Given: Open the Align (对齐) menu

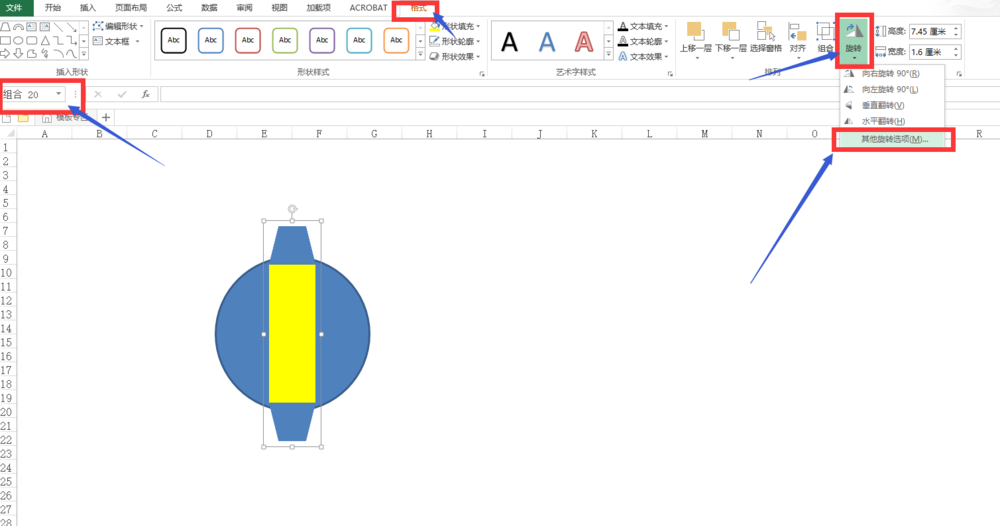Looking at the screenshot, I should 798,40.
